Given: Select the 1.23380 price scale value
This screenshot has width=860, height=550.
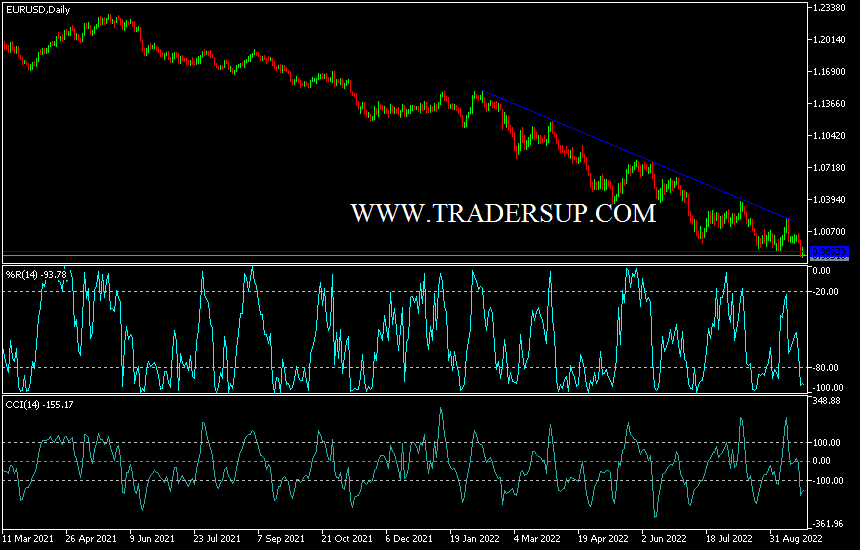Looking at the screenshot, I should (829, 8).
